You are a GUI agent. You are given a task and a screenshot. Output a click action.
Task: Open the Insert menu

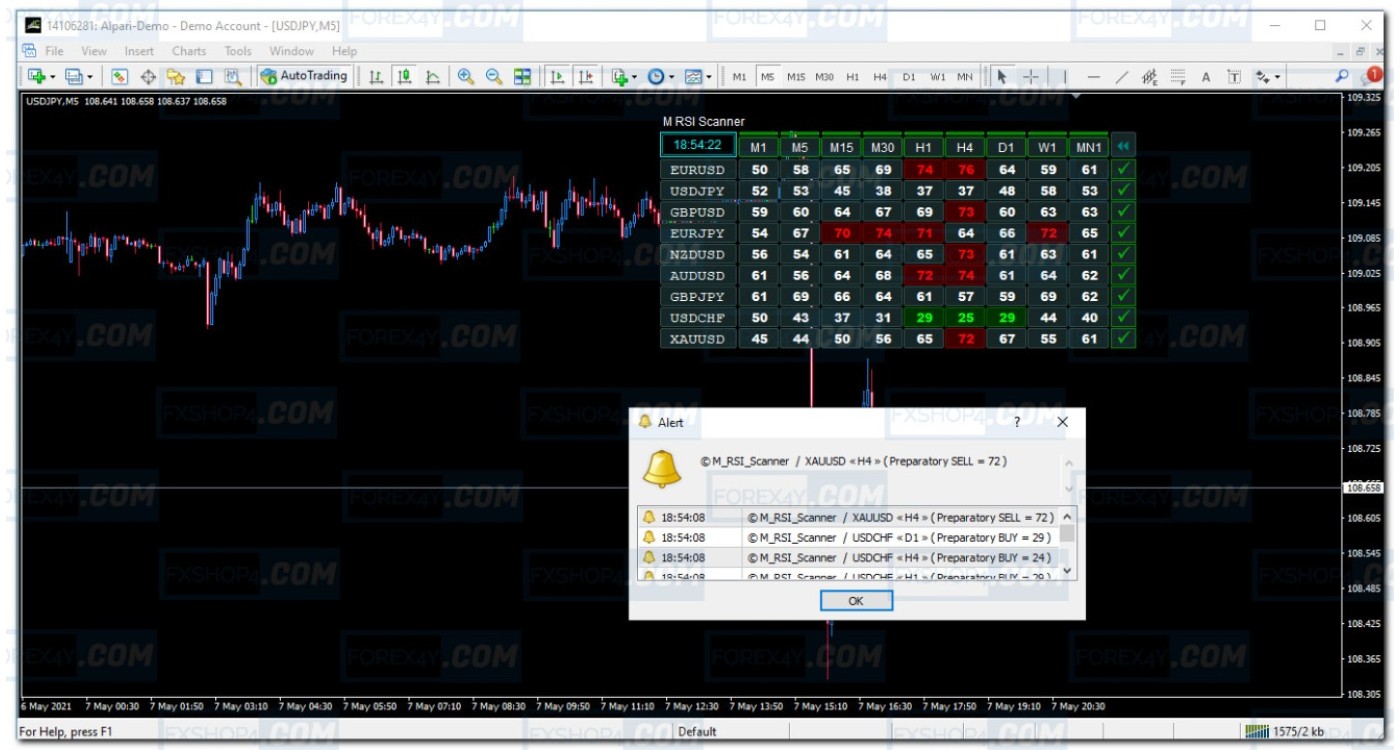point(139,51)
